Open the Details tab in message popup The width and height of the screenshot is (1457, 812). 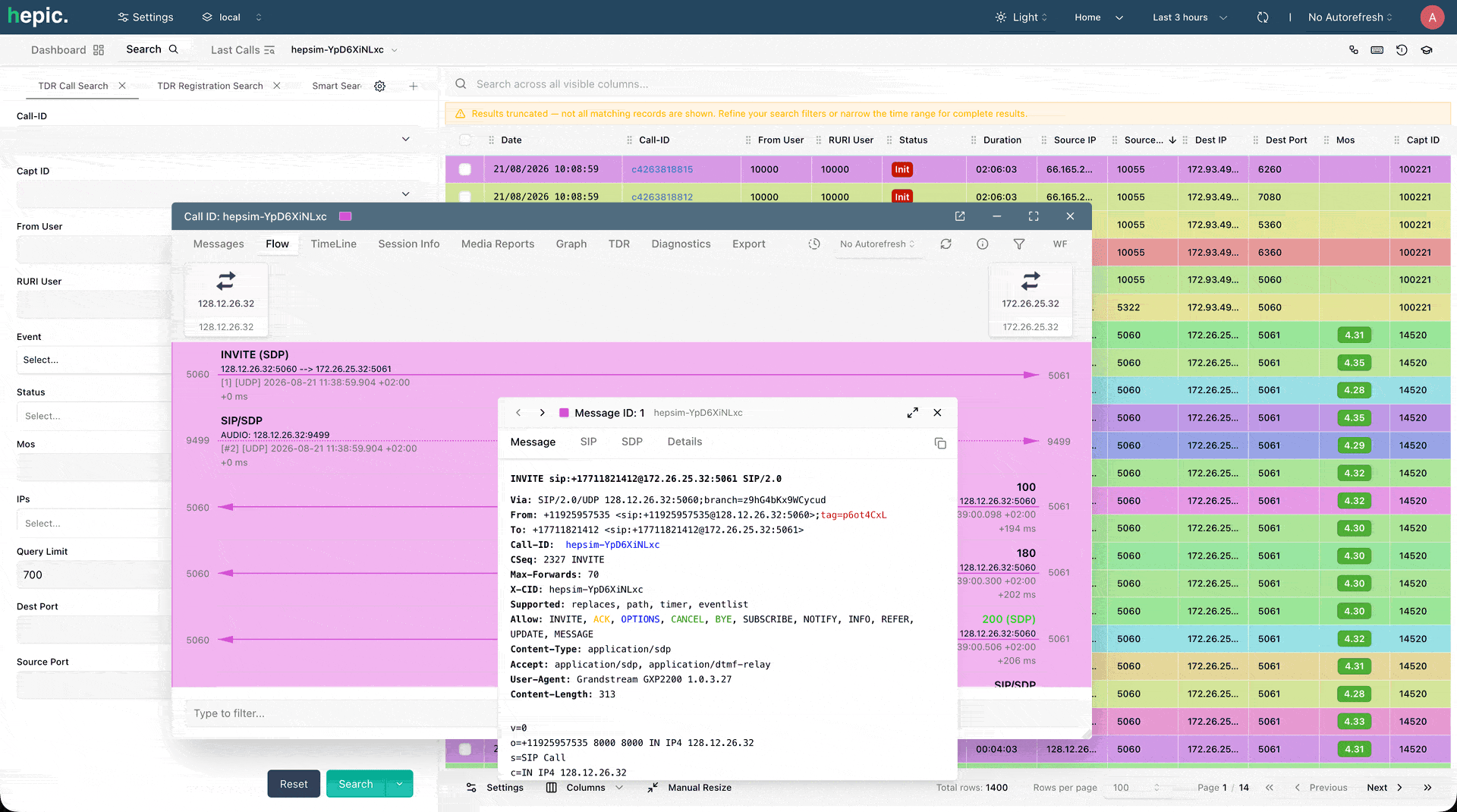pos(684,442)
